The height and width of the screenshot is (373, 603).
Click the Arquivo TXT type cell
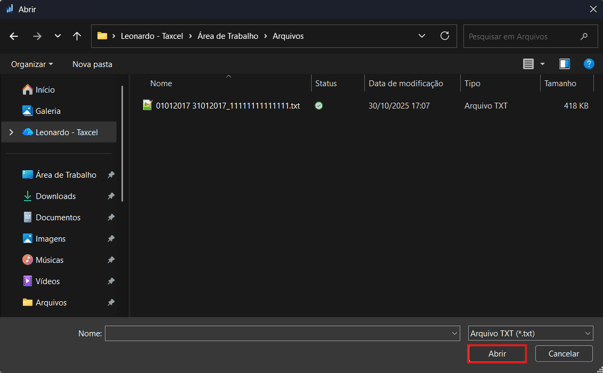pos(486,106)
